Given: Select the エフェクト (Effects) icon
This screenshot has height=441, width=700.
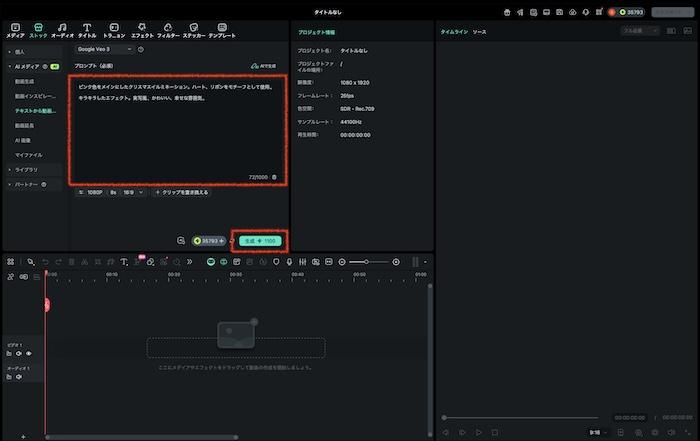Looking at the screenshot, I should [142, 30].
